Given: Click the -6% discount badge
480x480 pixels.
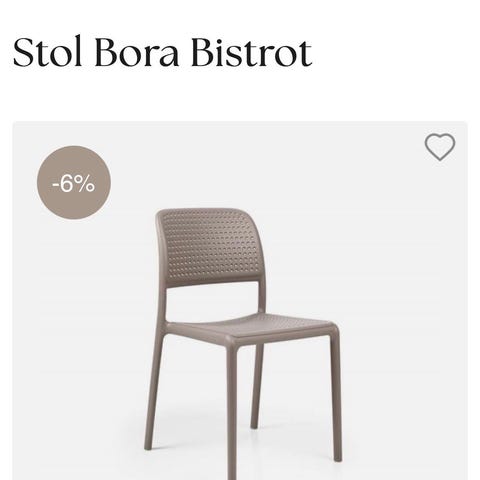Looking at the screenshot, I should 74,183.
